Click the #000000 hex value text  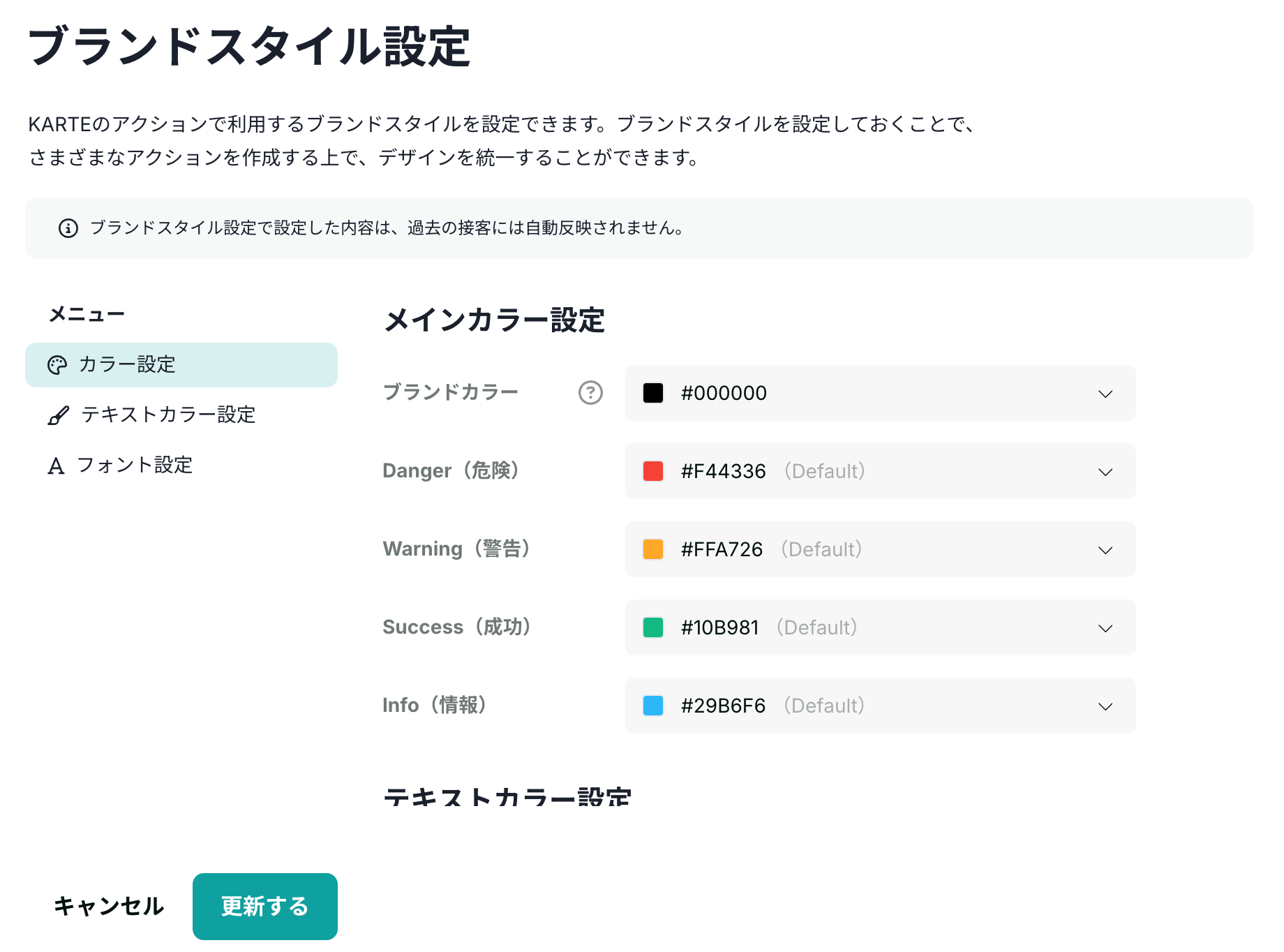pos(724,393)
